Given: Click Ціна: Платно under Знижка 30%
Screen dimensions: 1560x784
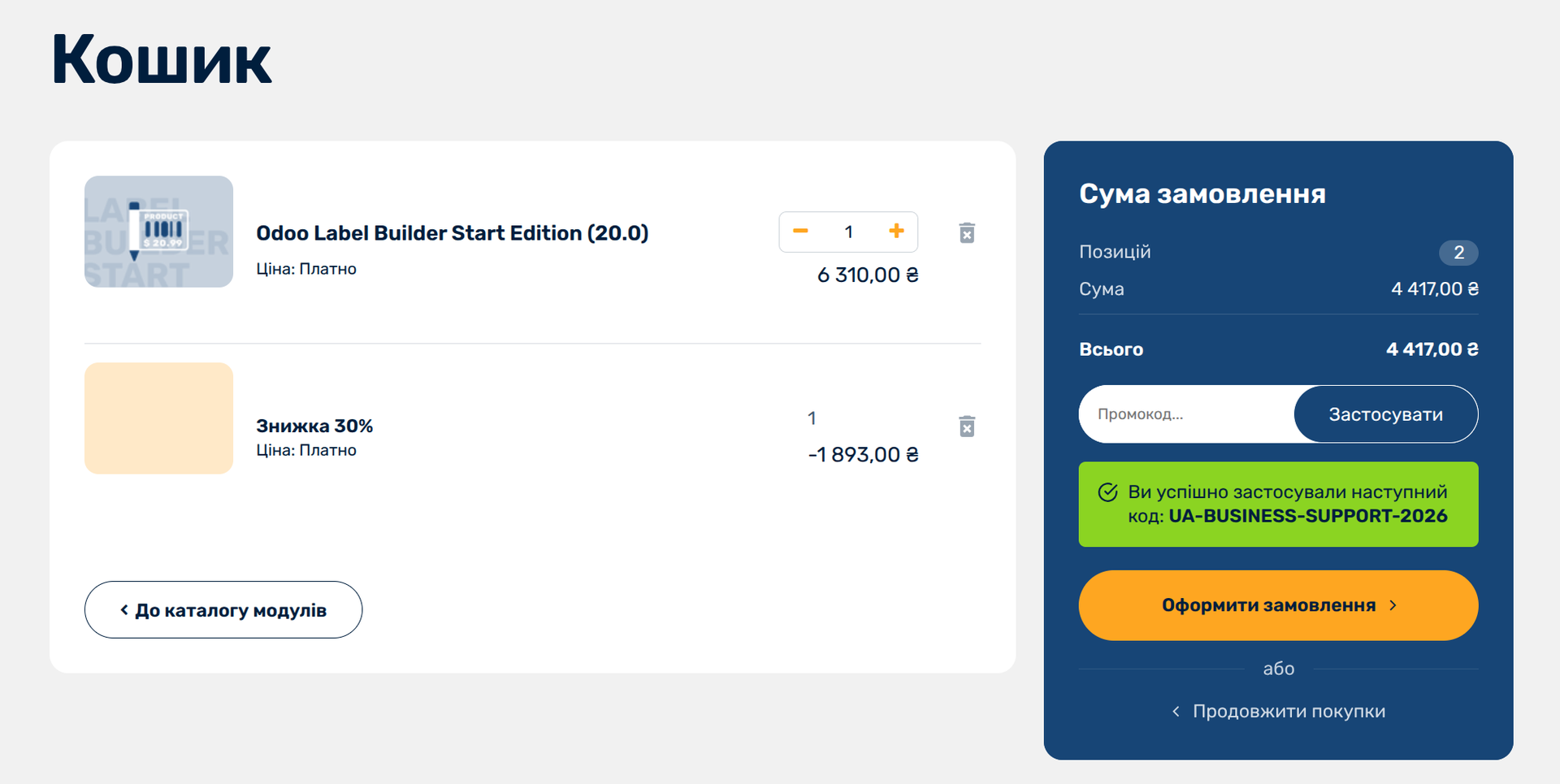Looking at the screenshot, I should click(306, 450).
